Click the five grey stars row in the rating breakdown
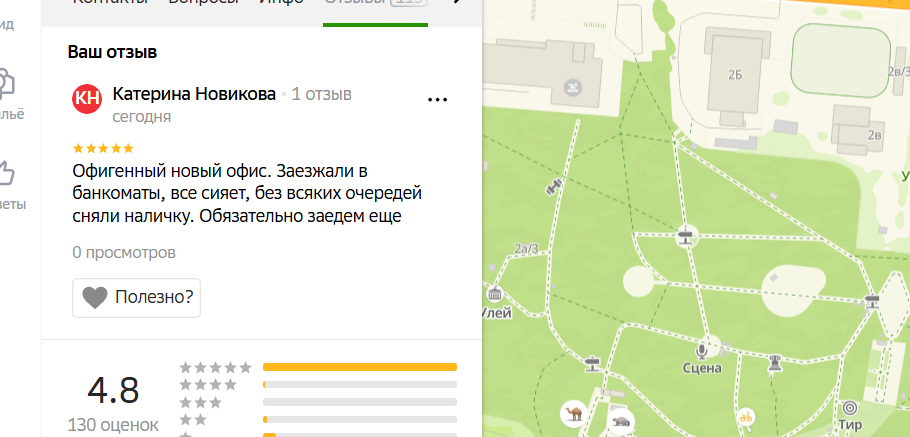 click(x=215, y=367)
